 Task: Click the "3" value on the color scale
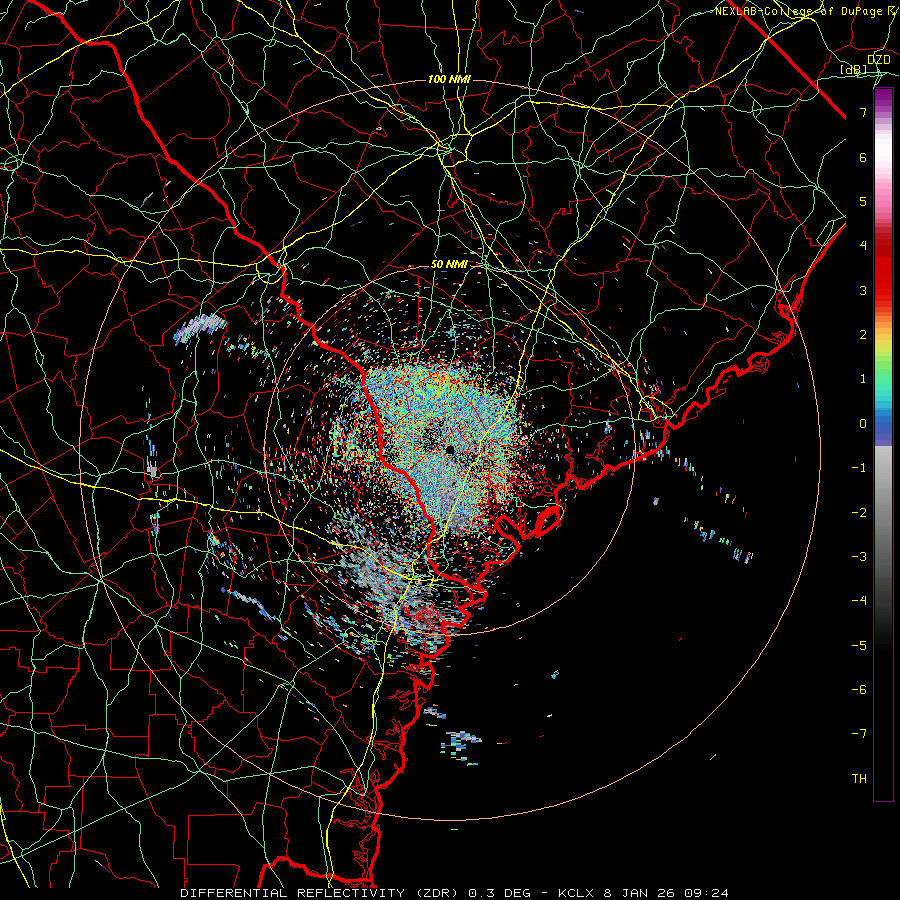(x=863, y=290)
